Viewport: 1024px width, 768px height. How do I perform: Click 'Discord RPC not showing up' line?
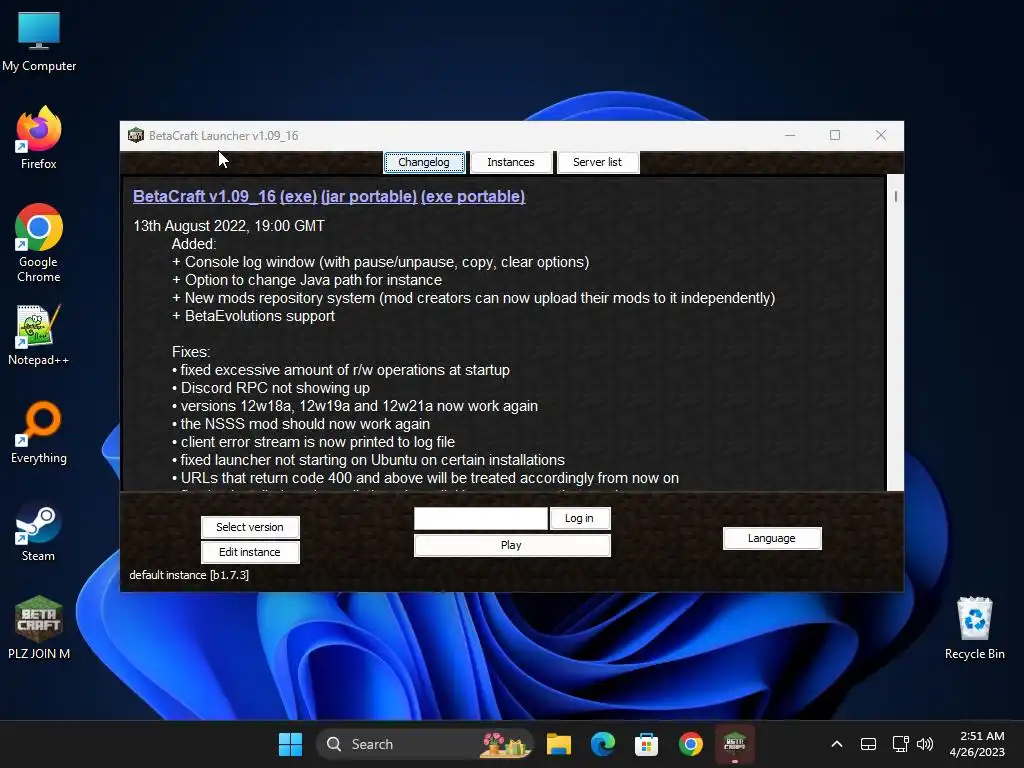270,388
